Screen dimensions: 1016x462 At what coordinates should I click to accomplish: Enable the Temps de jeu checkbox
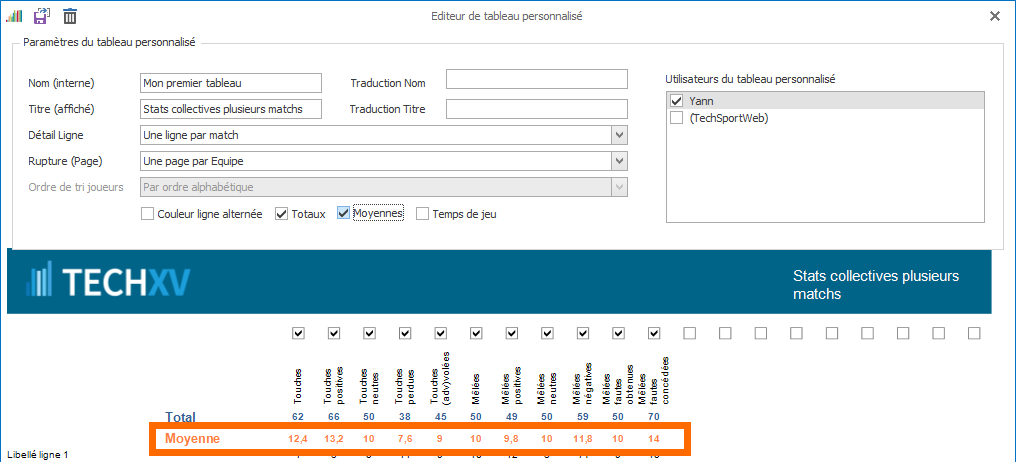pos(422,213)
